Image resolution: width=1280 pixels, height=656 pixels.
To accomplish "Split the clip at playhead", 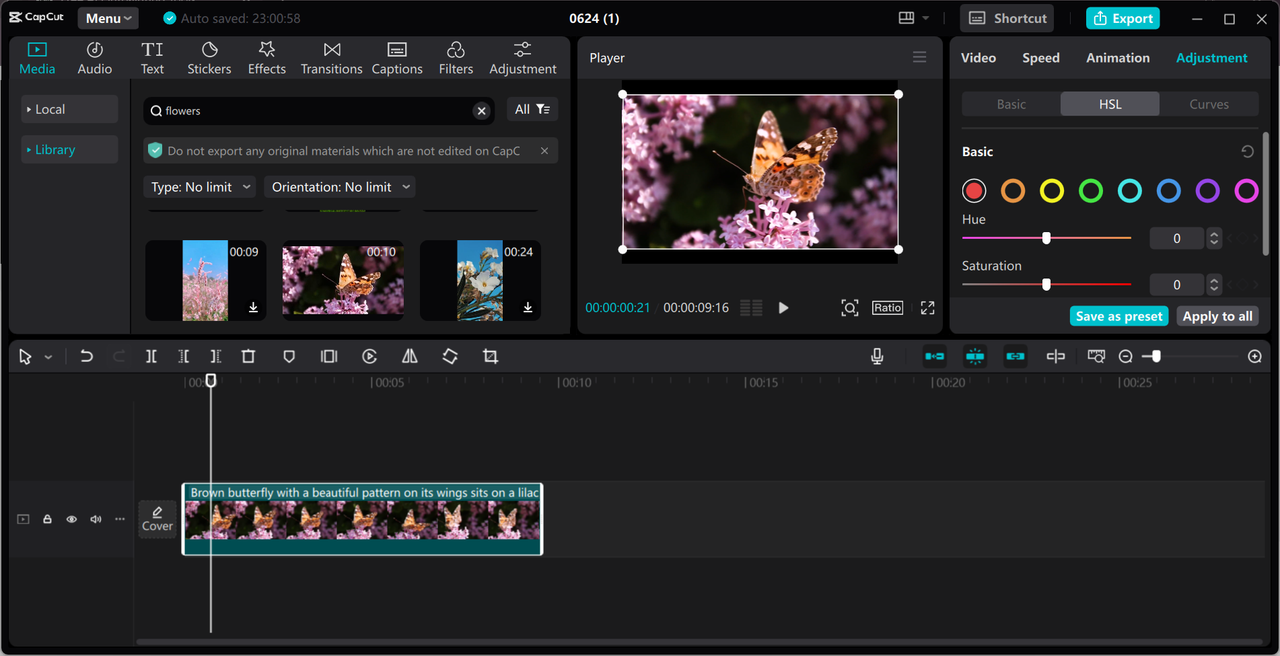I will (151, 356).
